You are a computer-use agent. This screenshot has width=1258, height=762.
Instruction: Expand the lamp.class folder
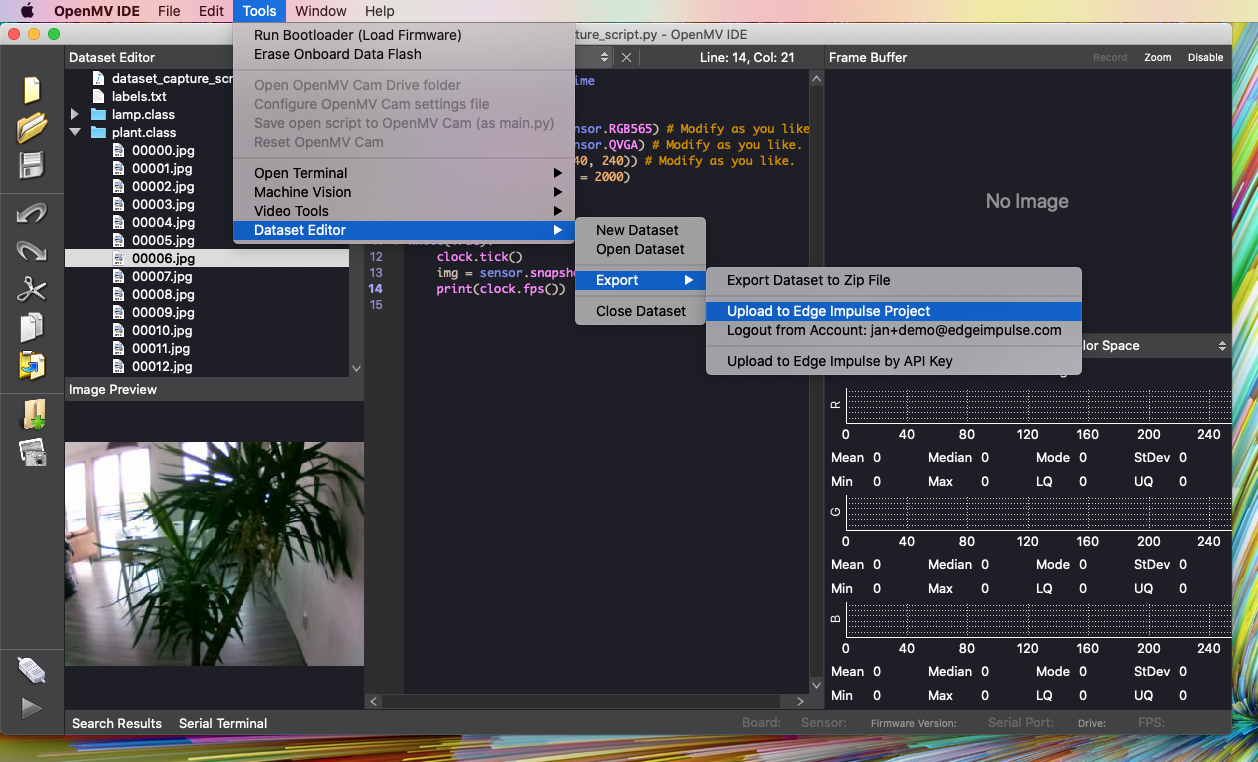[75, 115]
